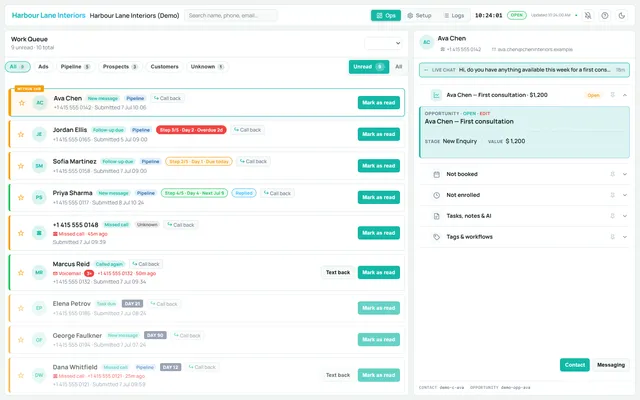The width and height of the screenshot is (640, 400).
Task: Pin the opportunity section
Action: [x=612, y=95]
